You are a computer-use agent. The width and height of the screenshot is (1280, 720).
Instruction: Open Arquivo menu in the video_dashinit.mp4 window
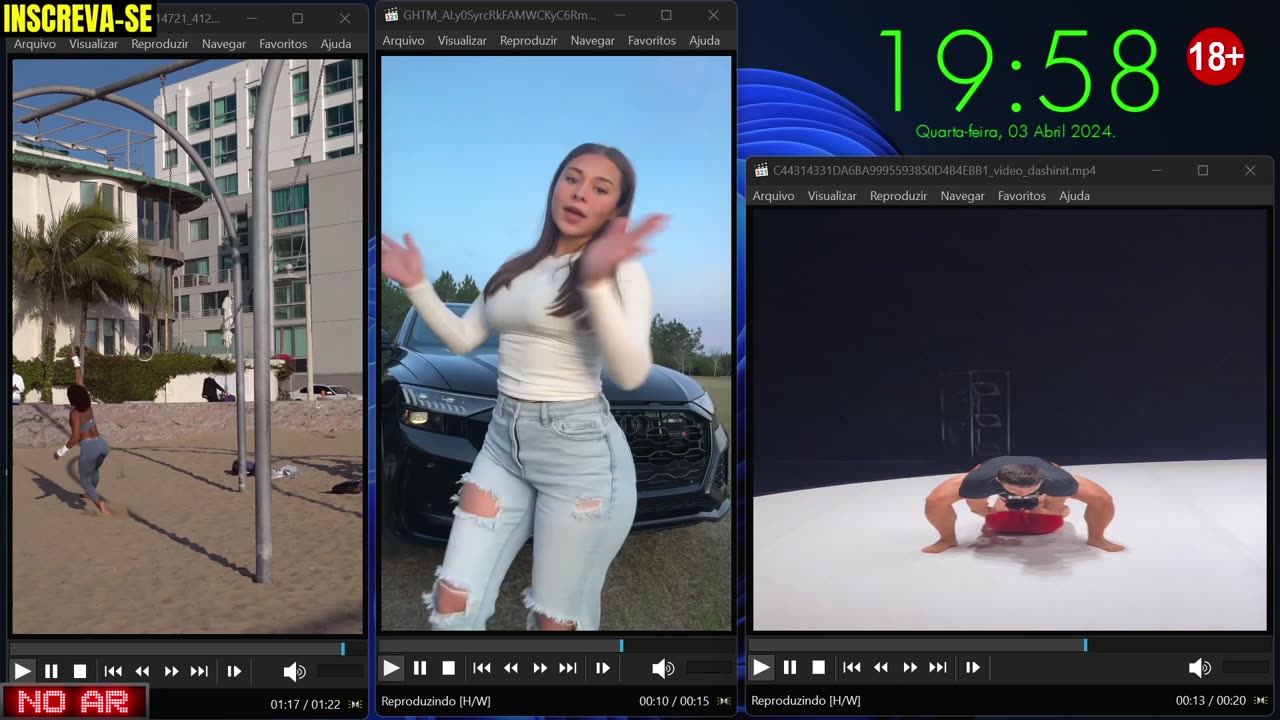coord(774,196)
